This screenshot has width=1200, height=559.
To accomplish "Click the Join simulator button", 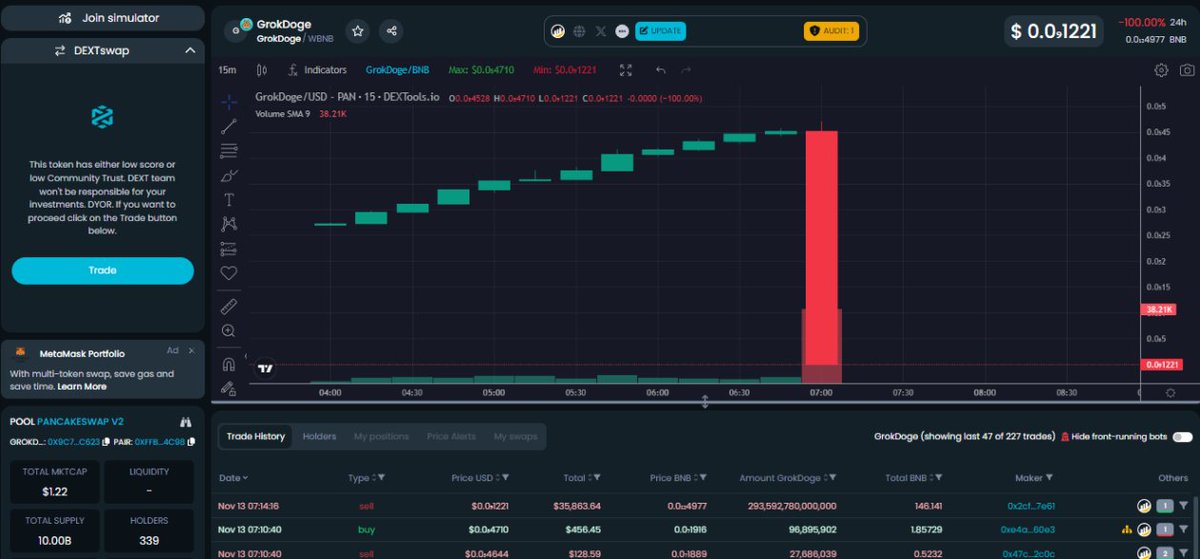I will (103, 18).
